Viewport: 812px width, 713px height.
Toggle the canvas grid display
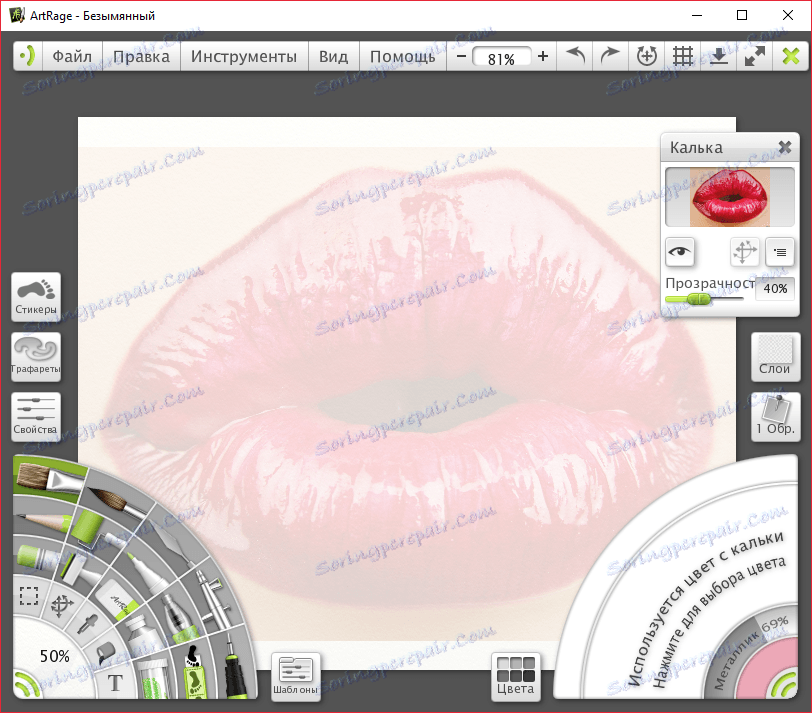[683, 56]
